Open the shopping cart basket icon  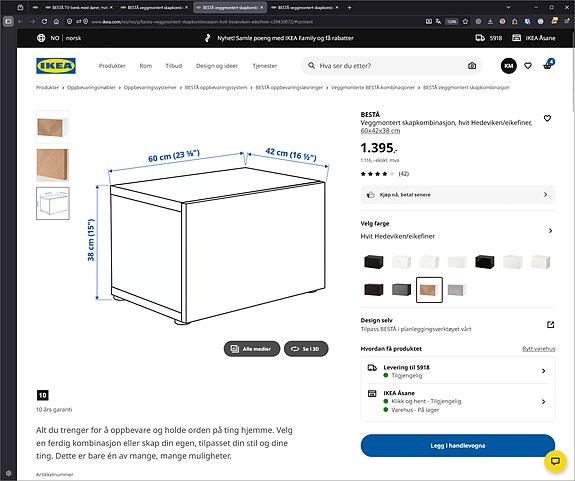coord(548,65)
